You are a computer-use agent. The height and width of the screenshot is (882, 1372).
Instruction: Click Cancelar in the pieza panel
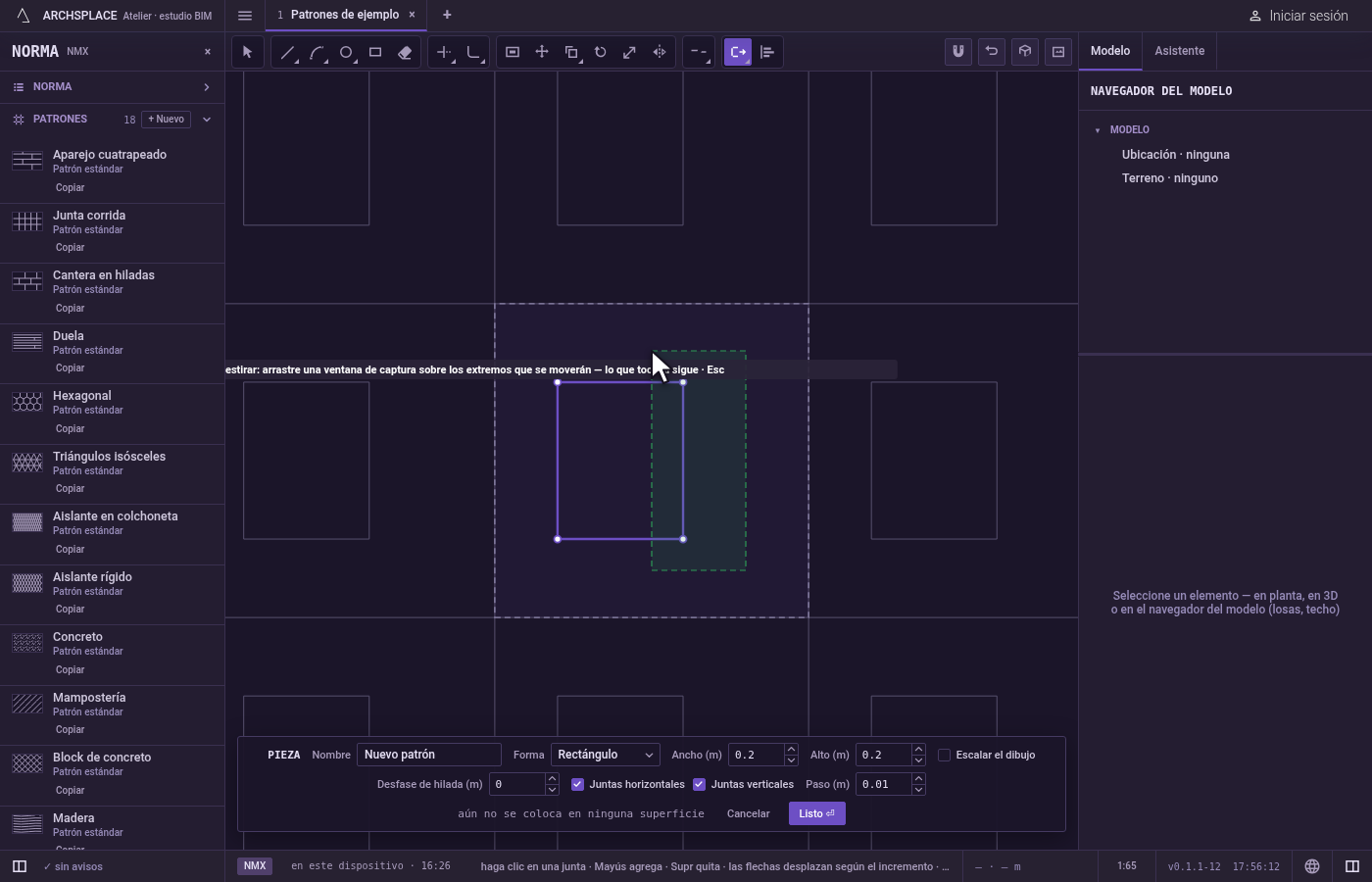[x=749, y=813]
